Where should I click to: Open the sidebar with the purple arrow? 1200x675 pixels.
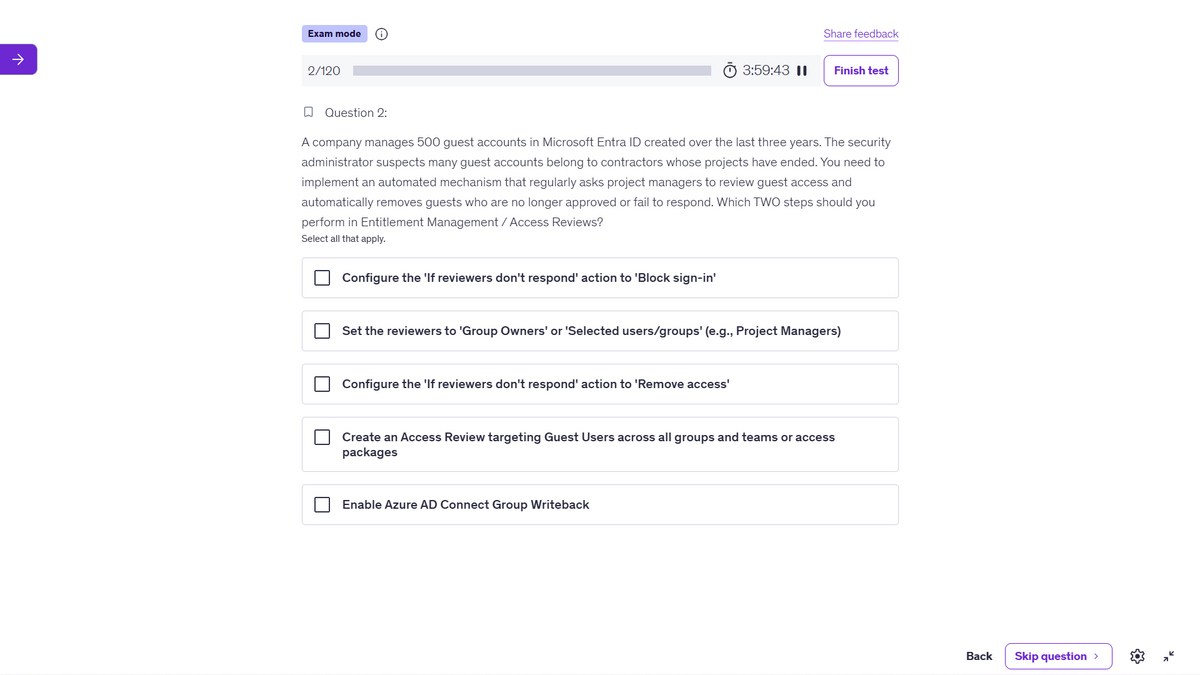pyautogui.click(x=18, y=59)
